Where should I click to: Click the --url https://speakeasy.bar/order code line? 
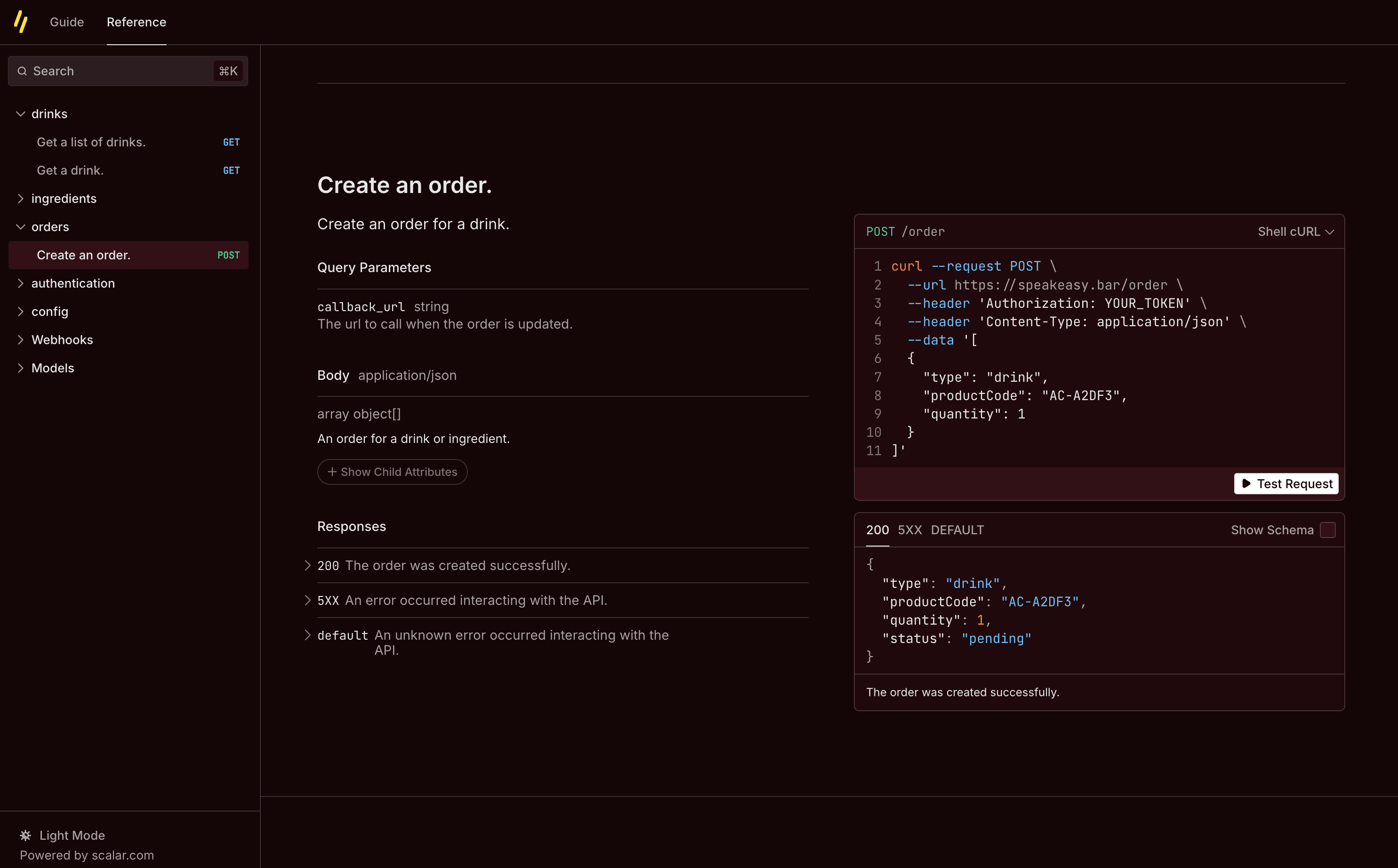click(1045, 285)
